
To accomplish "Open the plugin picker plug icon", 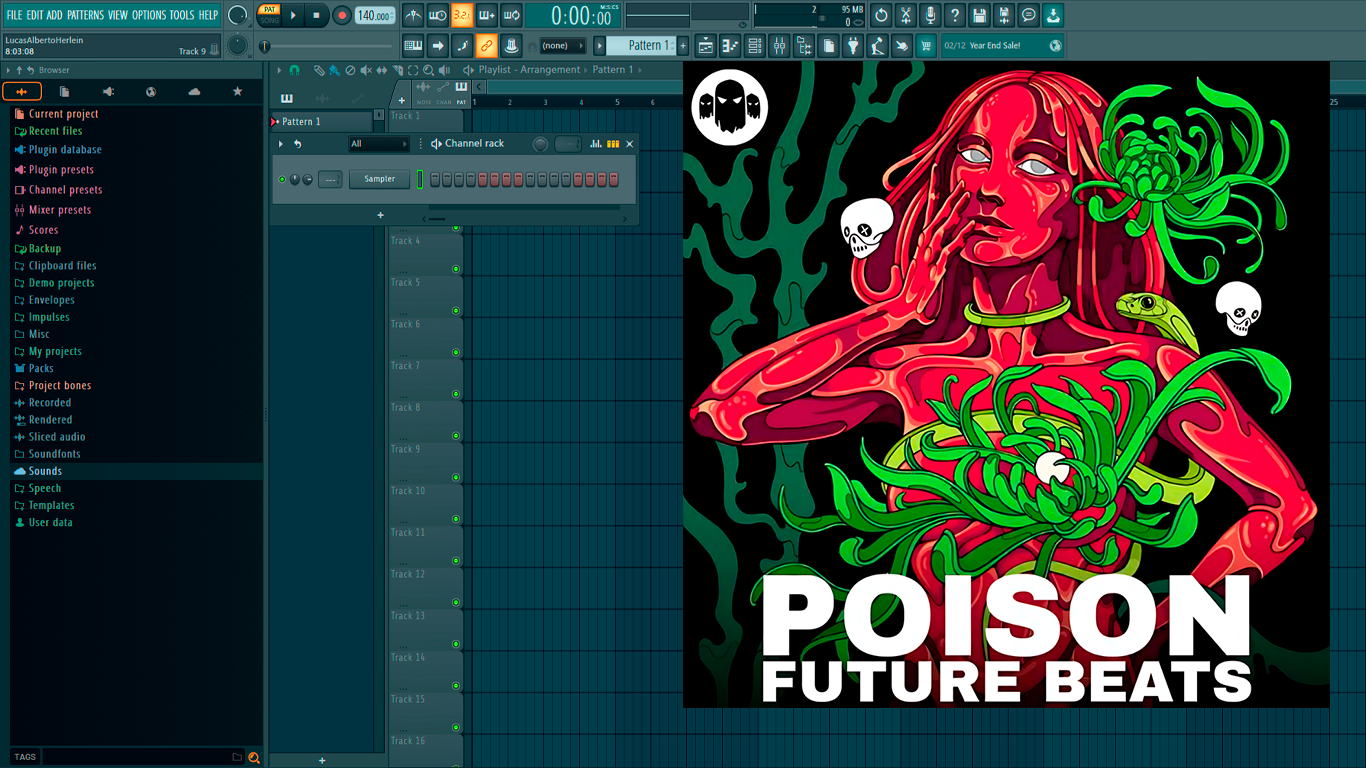I will [x=853, y=45].
